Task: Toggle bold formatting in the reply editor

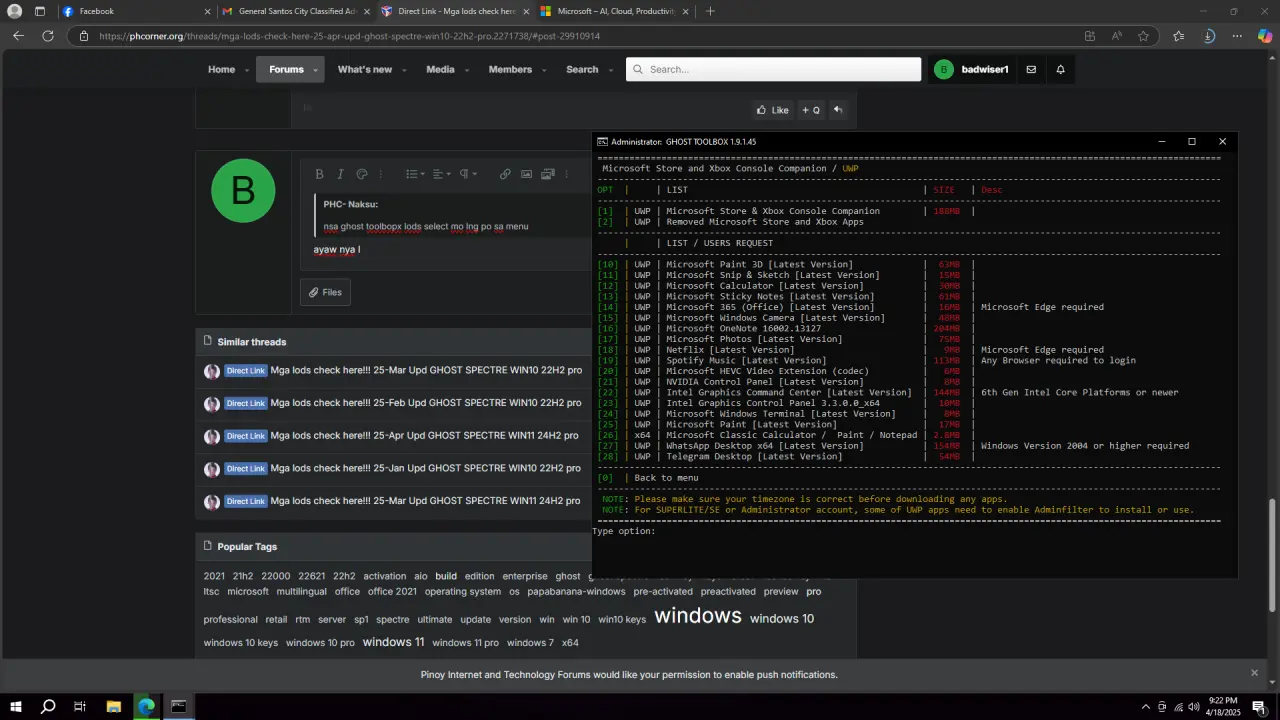Action: [x=319, y=174]
